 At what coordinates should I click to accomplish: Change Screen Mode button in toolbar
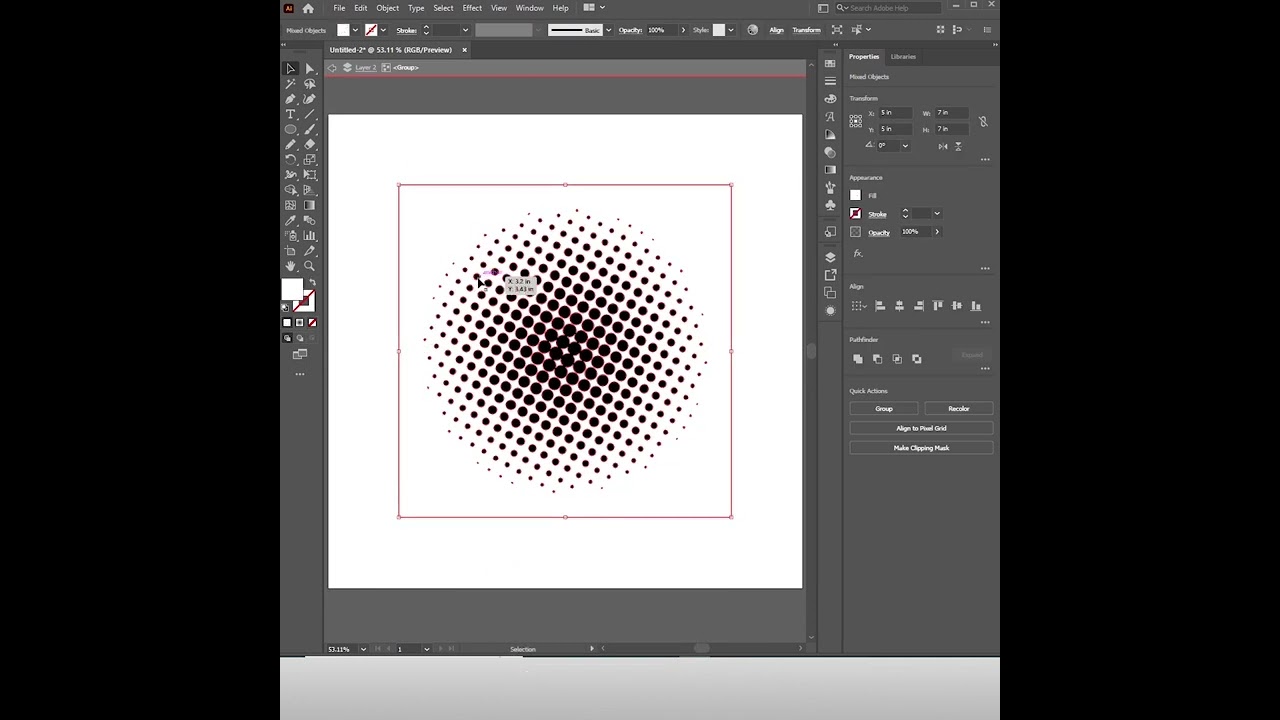[299, 354]
